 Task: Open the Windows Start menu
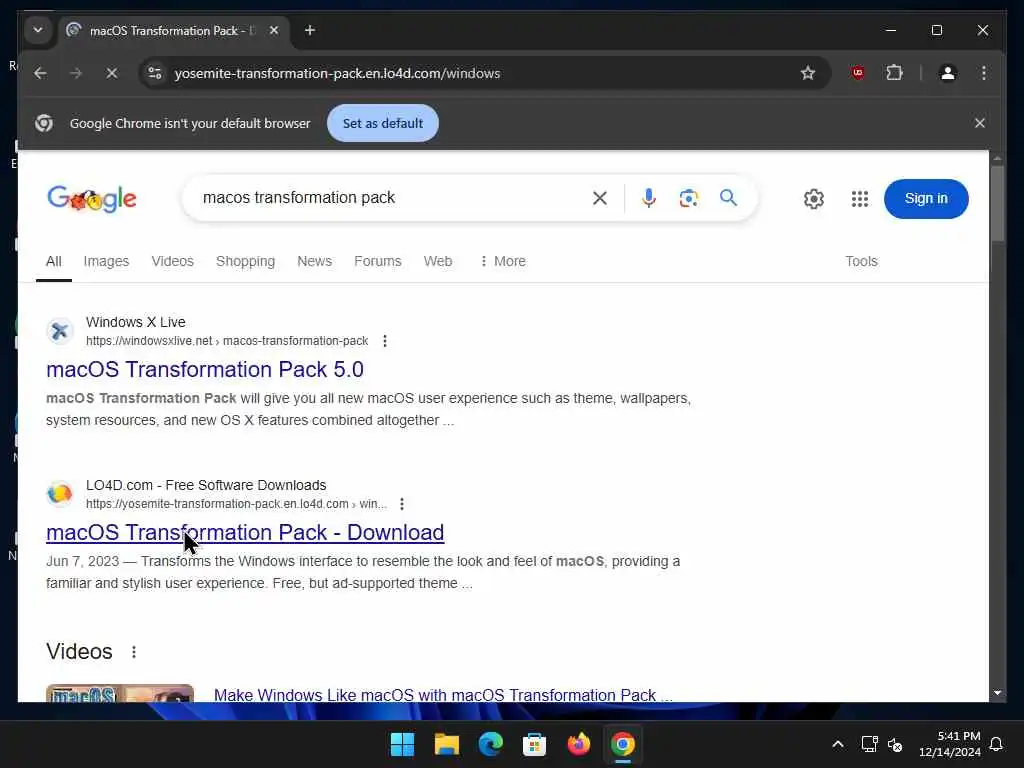point(402,744)
